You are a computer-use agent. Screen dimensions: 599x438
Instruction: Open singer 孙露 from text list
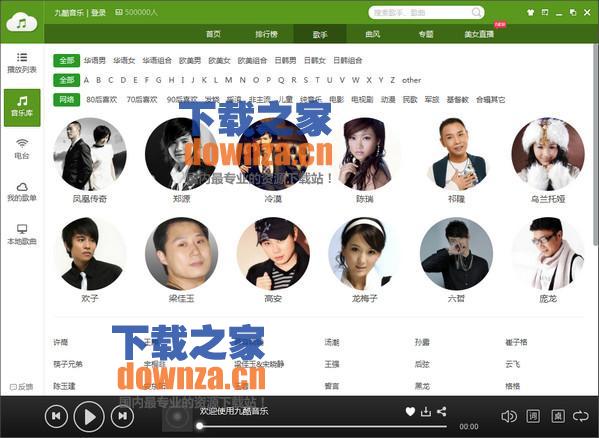click(x=423, y=342)
